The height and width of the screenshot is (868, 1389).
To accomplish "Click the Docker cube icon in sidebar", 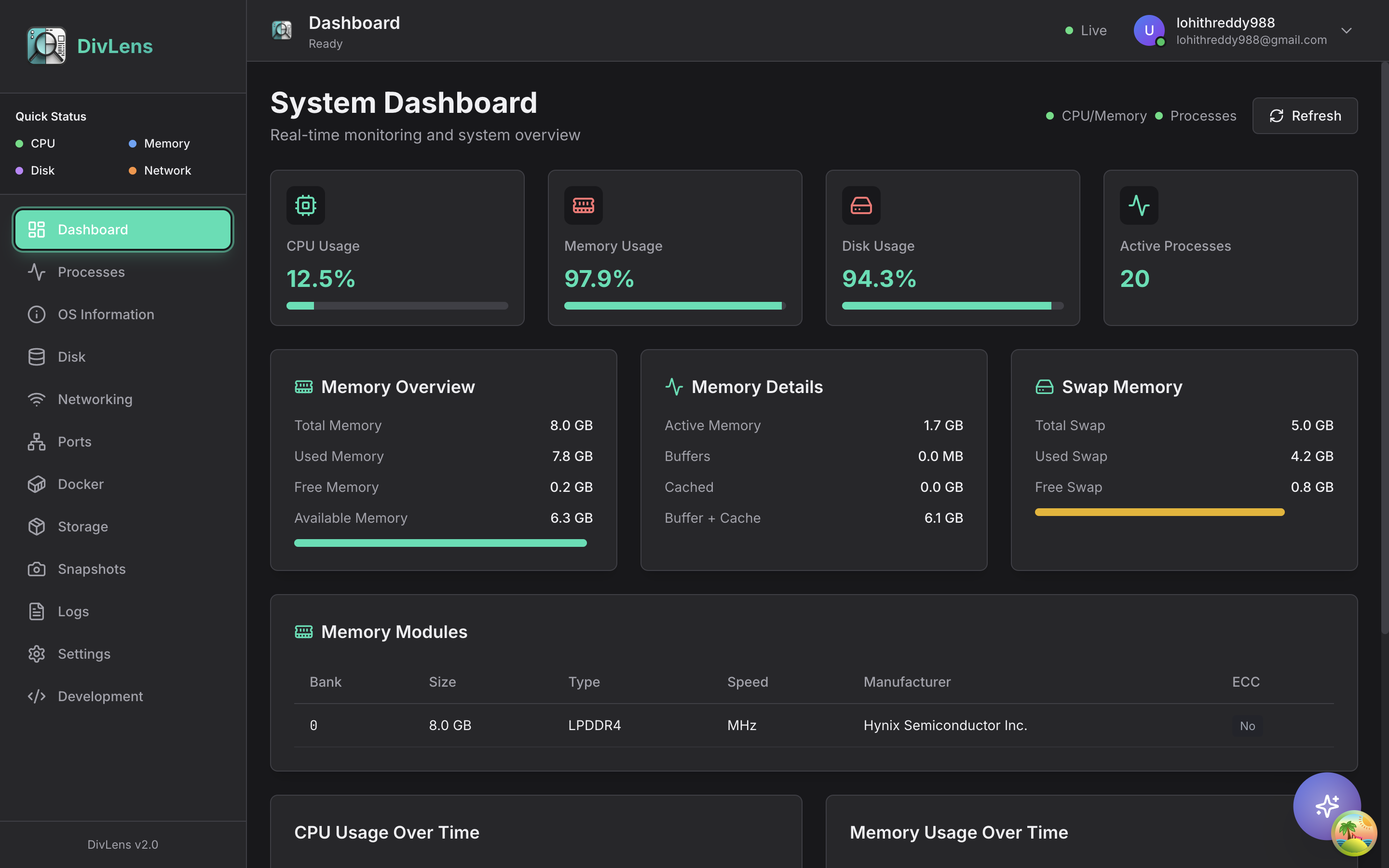I will pyautogui.click(x=37, y=484).
